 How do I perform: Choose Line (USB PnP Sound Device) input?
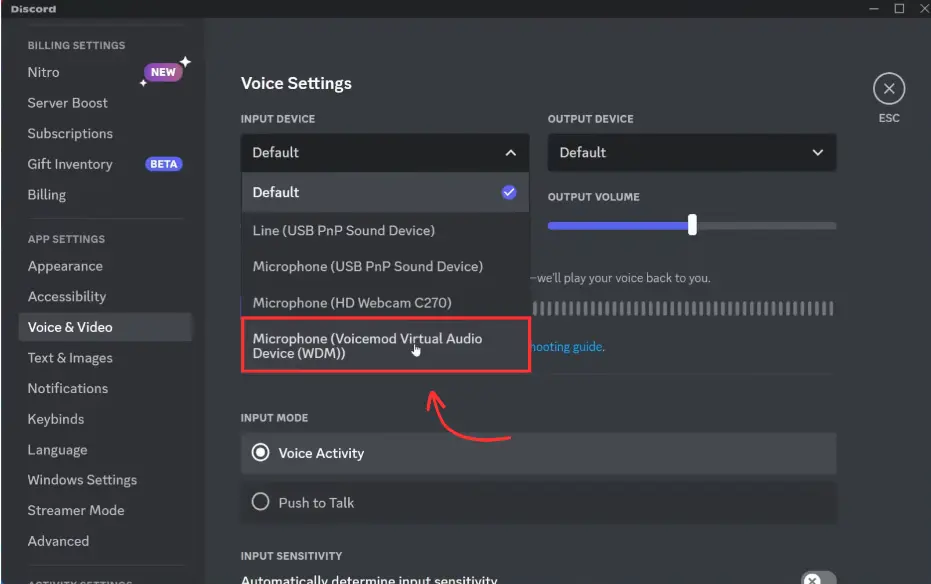coord(385,230)
